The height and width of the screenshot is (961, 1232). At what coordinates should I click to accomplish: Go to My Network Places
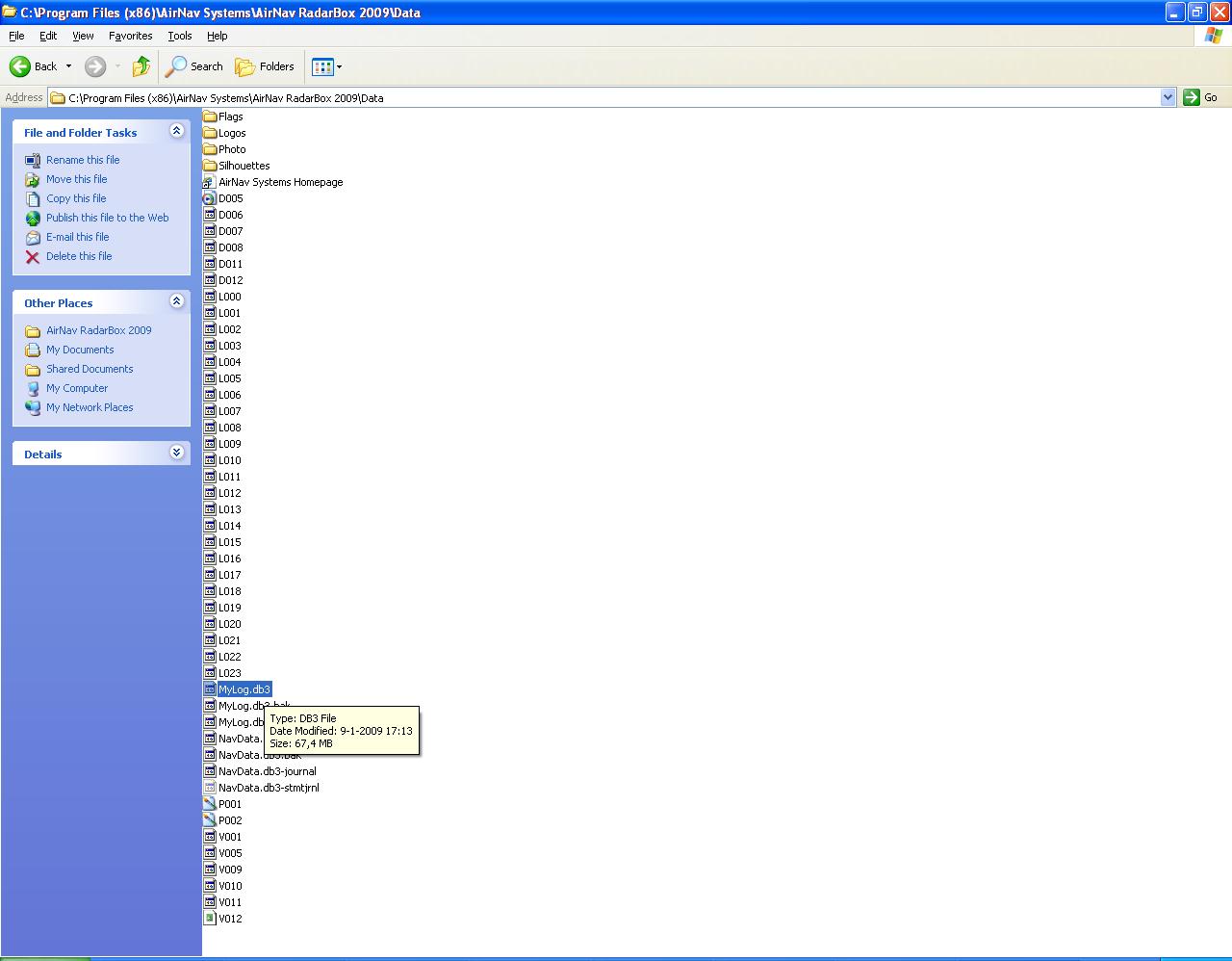[90, 407]
